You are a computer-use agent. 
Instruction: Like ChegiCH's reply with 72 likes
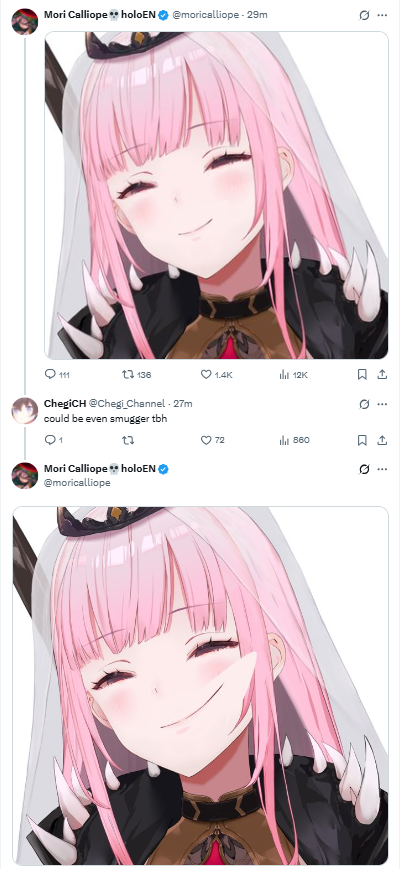click(x=212, y=440)
